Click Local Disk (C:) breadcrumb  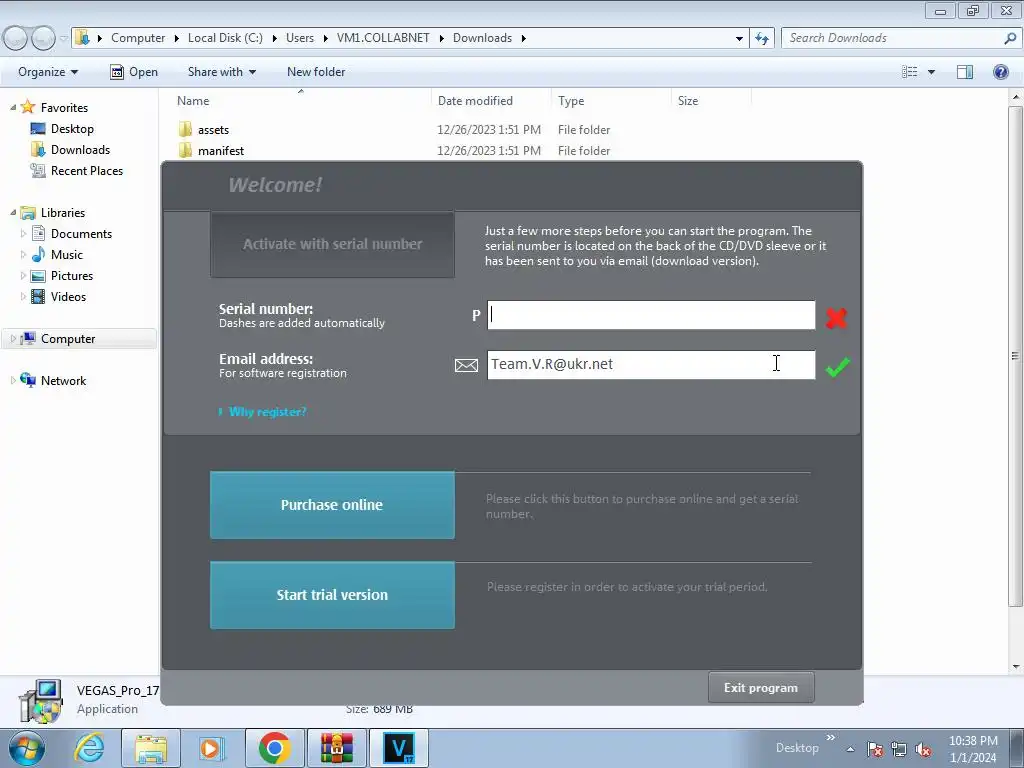[x=225, y=38]
